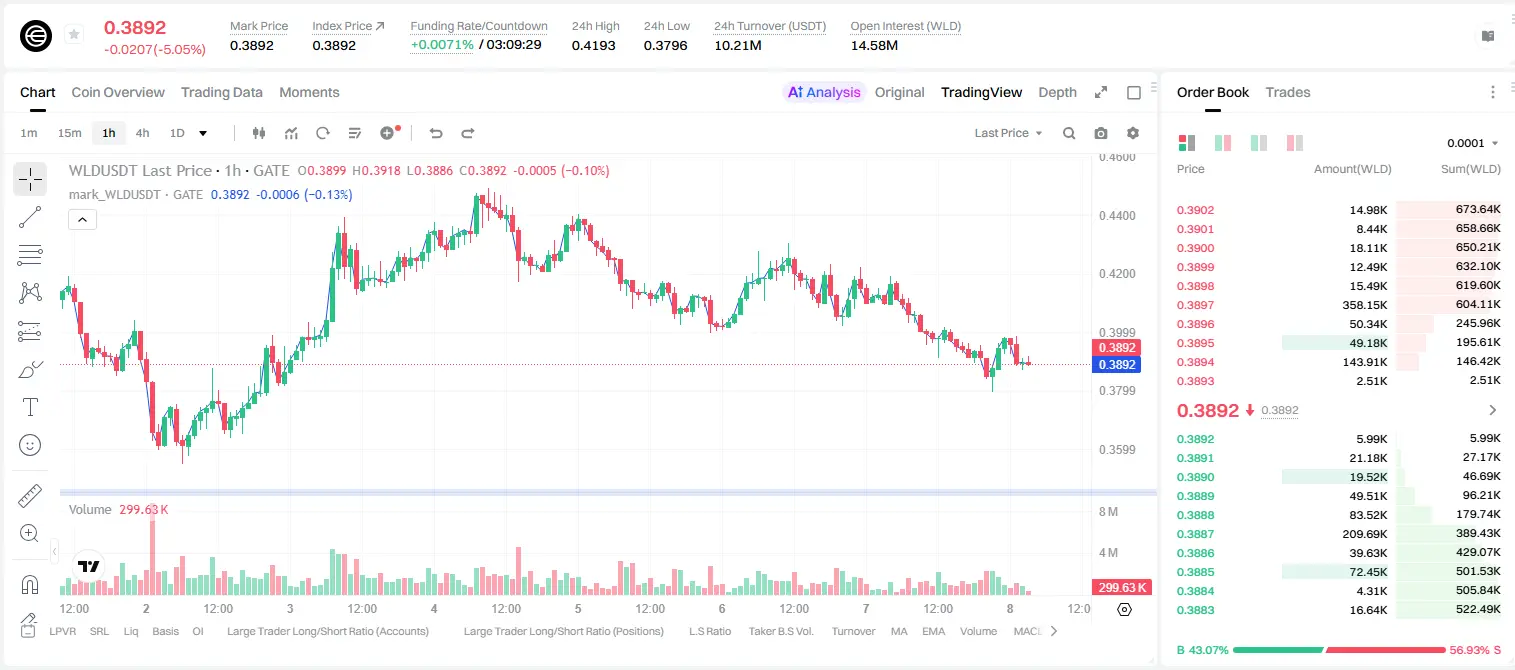The image size is (1515, 670).
Task: Select the ruler measure tool
Action: [x=30, y=496]
